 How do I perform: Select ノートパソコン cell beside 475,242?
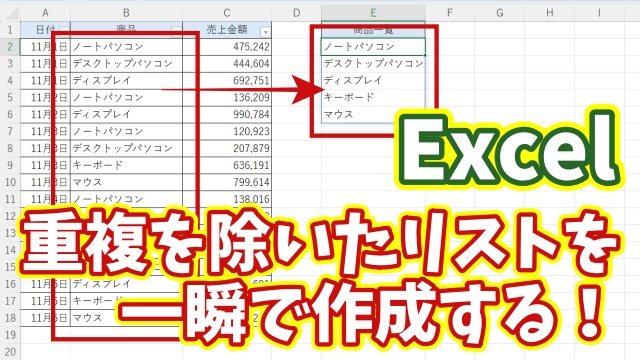tap(126, 47)
